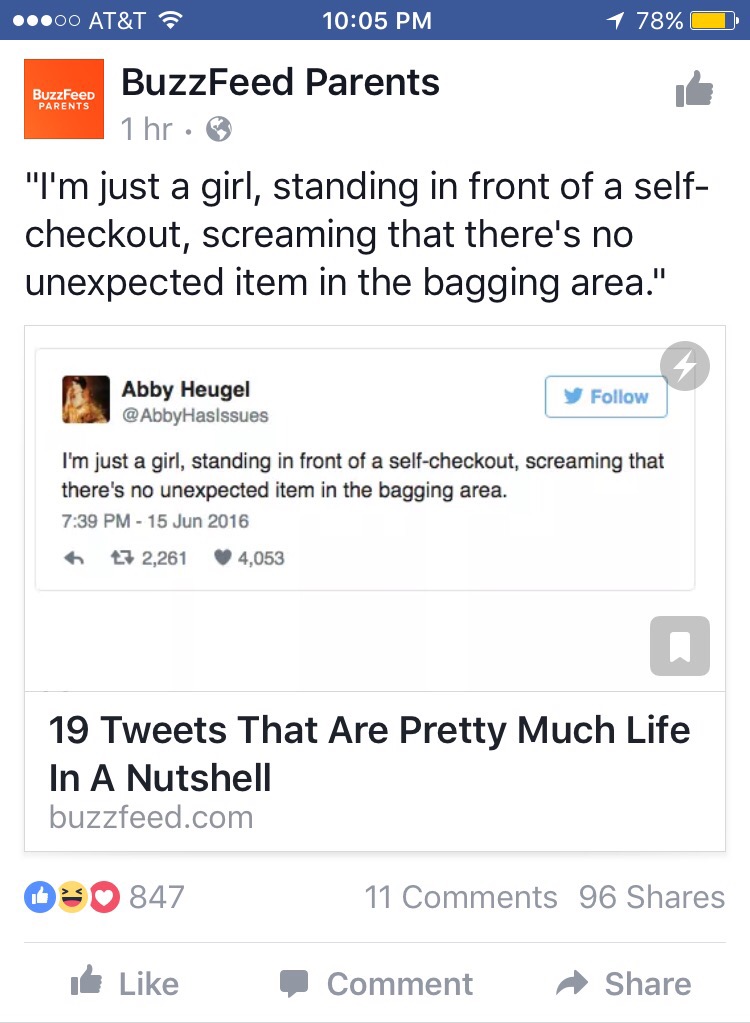Tap the @AbbyHasIssues Twitter handle
750x1023 pixels.
(195, 415)
